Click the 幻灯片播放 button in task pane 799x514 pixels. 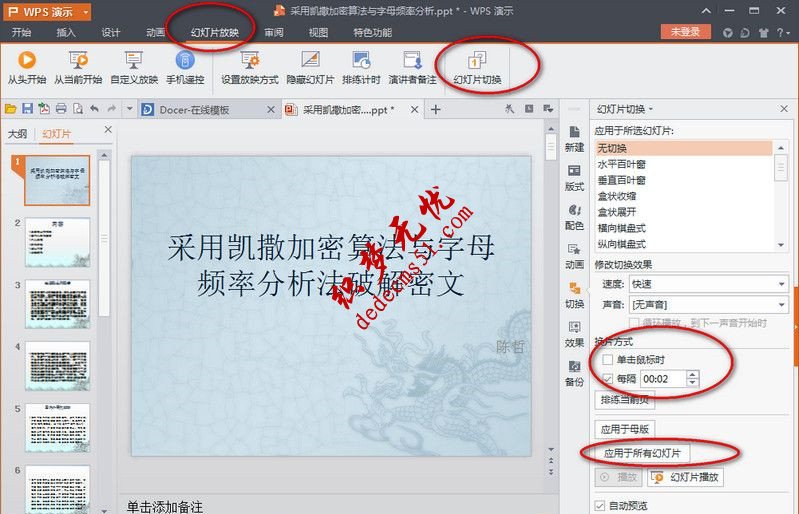685,477
